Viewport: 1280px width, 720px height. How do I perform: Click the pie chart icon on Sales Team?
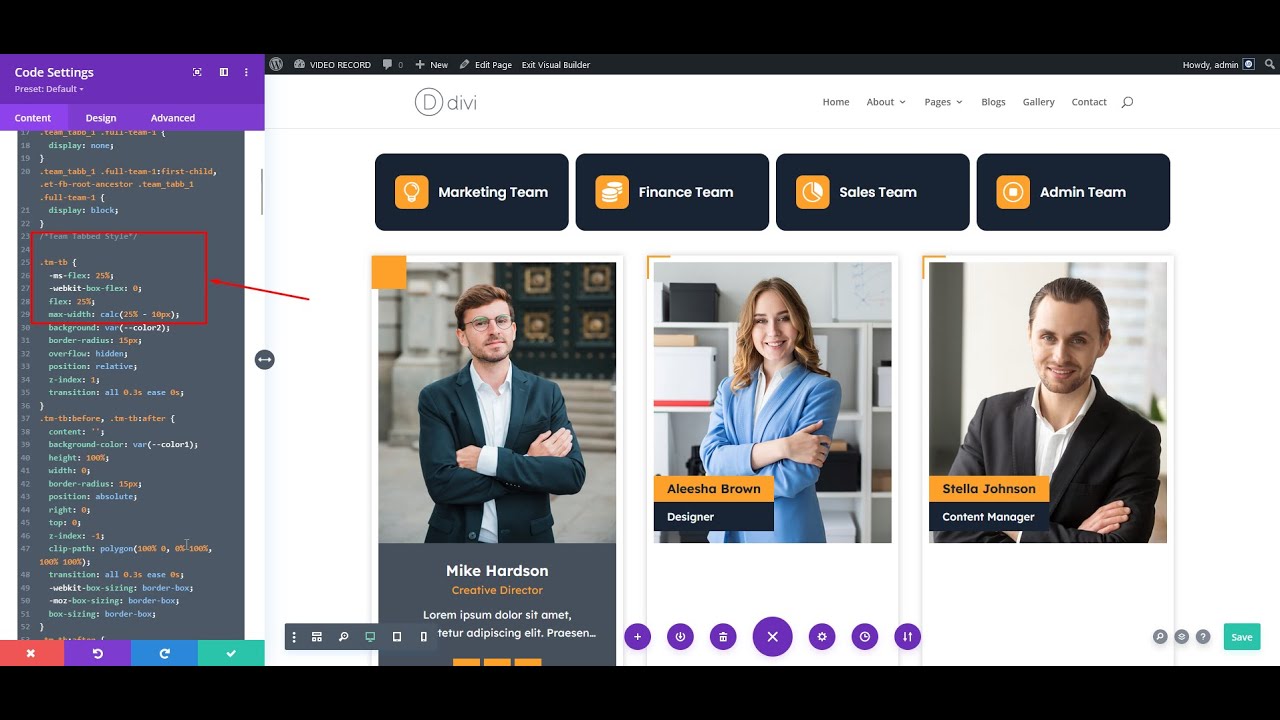point(813,192)
